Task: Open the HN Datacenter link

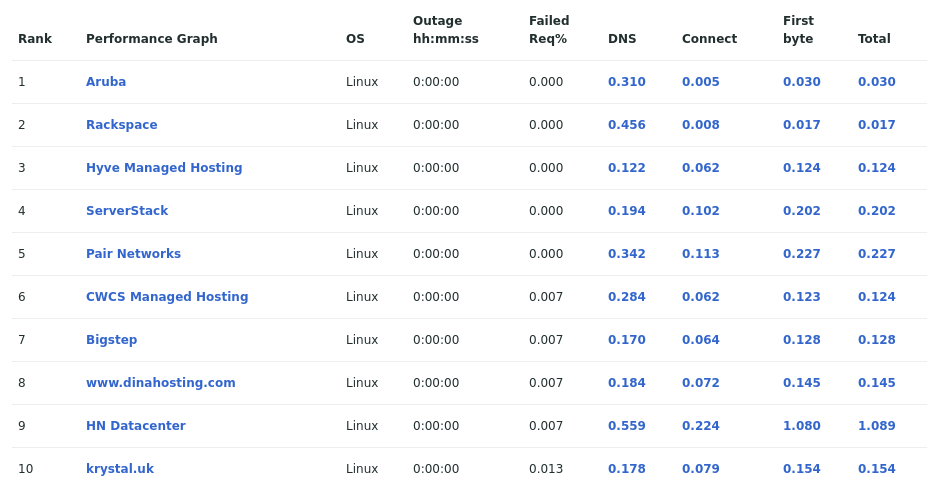Action: point(136,426)
